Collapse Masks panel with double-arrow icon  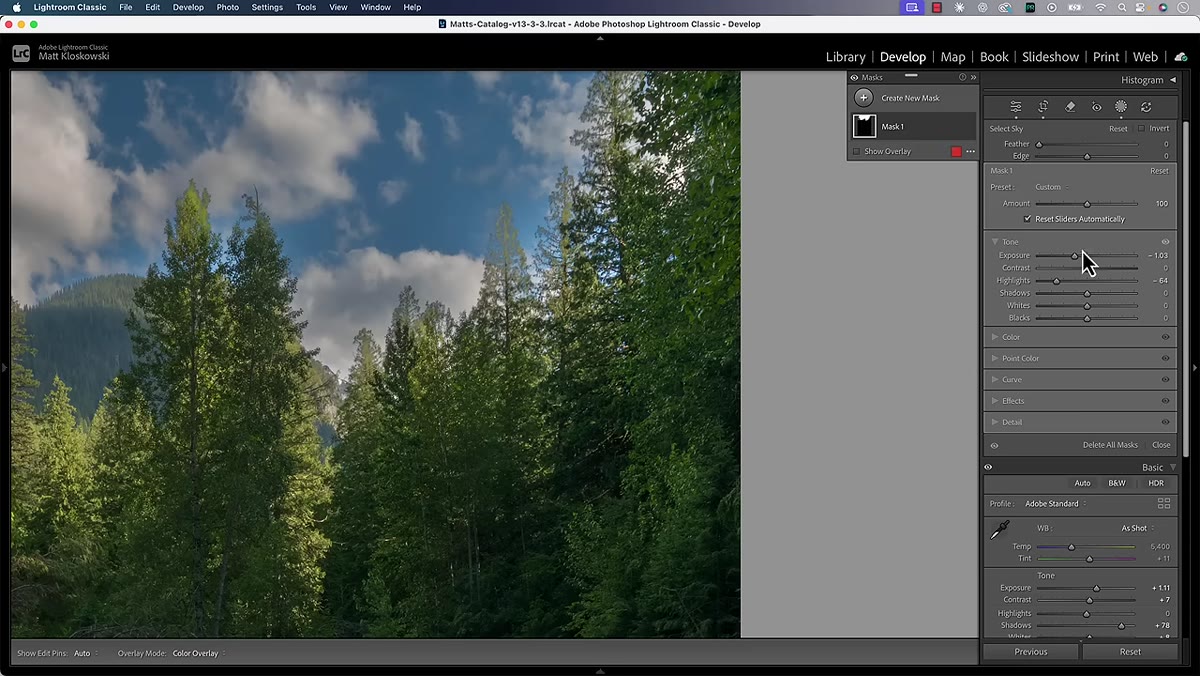(973, 77)
